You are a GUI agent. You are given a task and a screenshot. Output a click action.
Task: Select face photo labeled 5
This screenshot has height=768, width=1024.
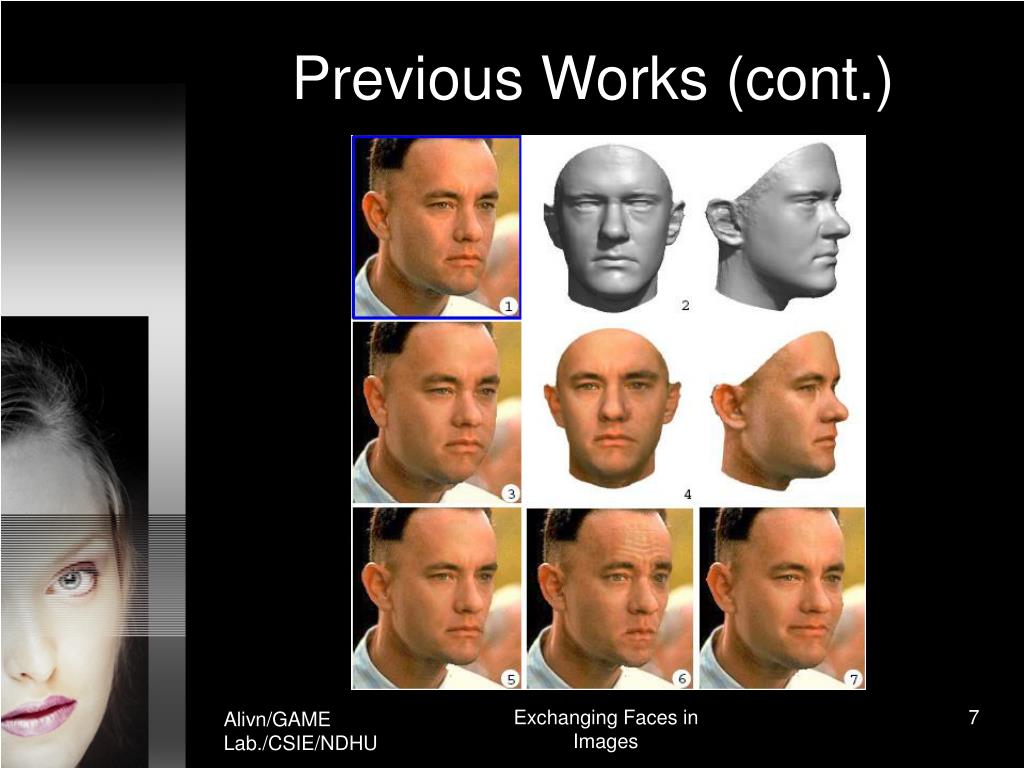[x=437, y=598]
